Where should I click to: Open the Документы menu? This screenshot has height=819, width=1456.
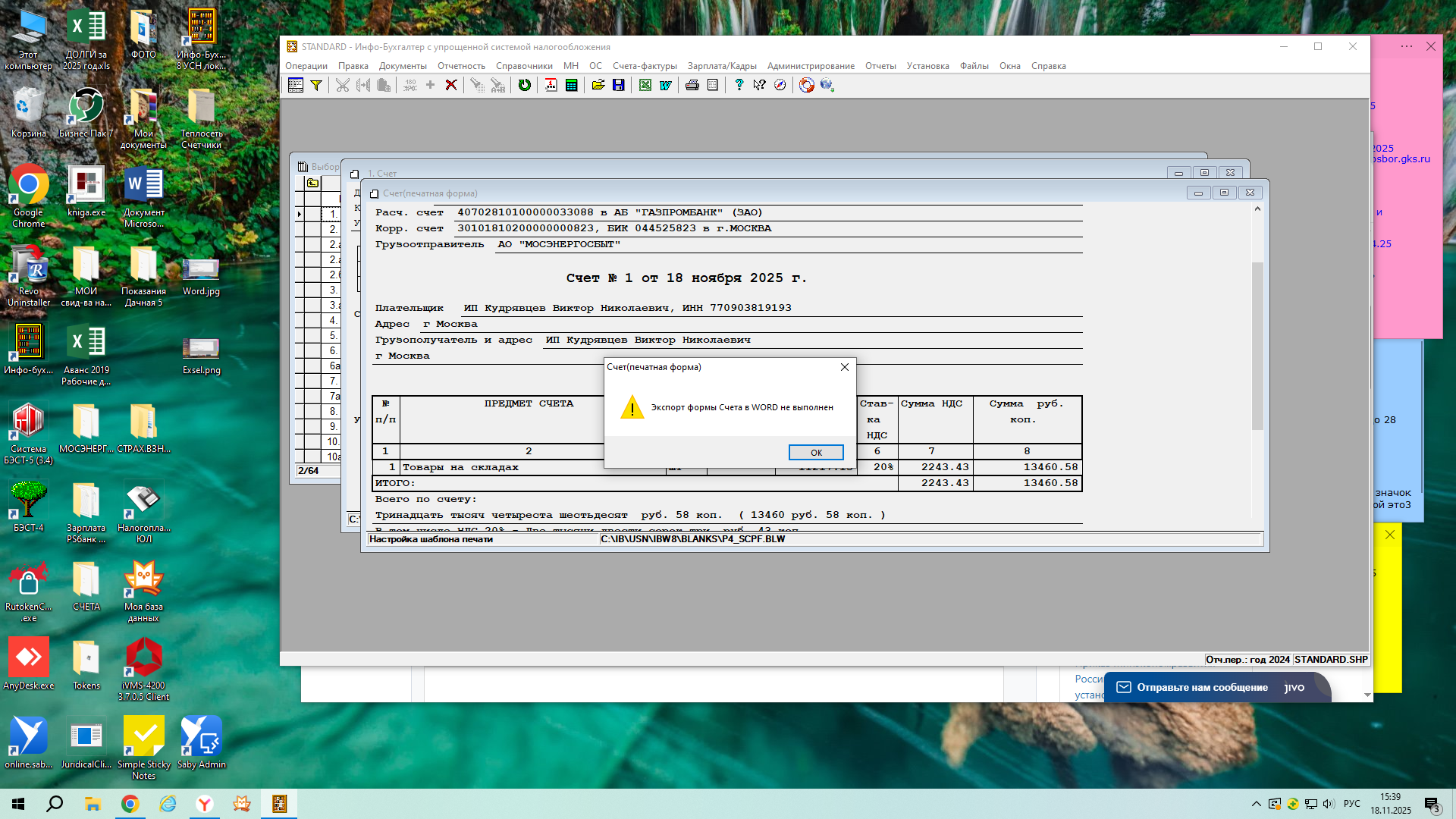pyautogui.click(x=403, y=66)
